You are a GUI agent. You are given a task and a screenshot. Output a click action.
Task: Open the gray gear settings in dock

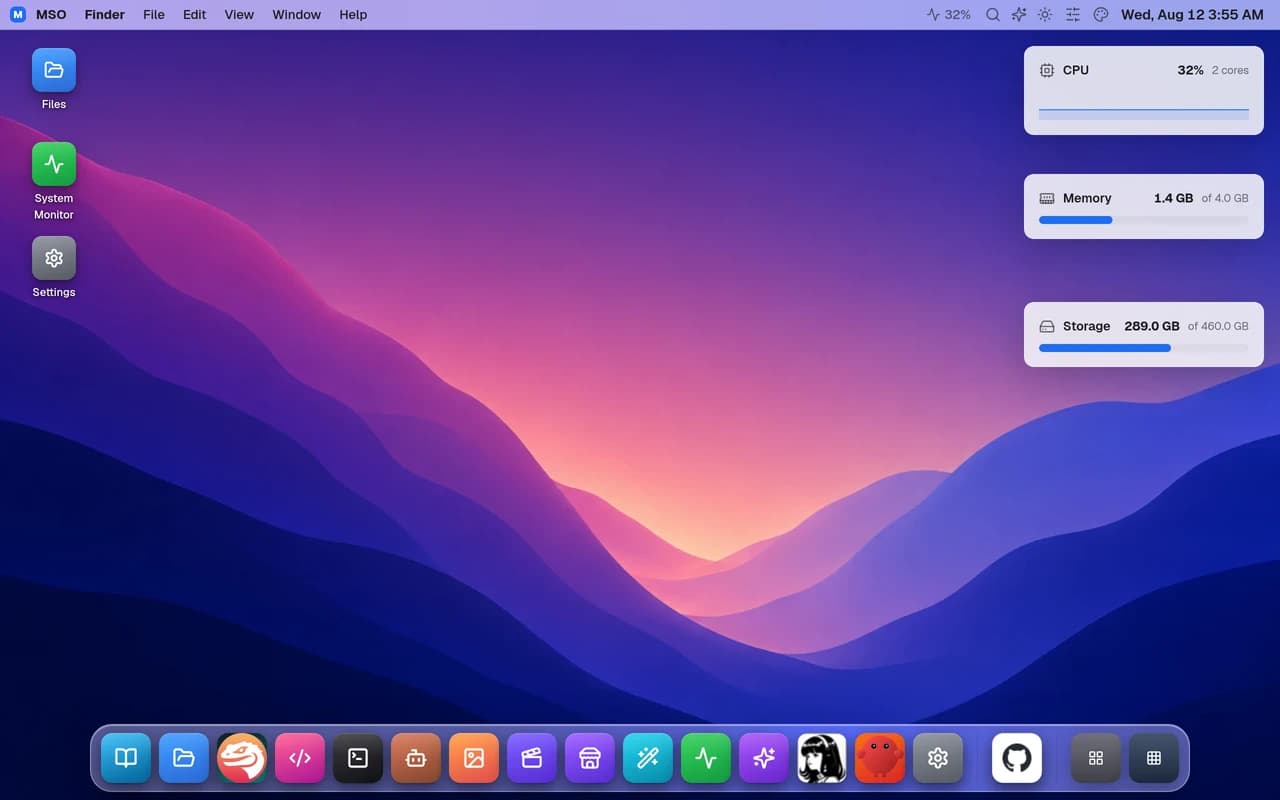coord(938,758)
